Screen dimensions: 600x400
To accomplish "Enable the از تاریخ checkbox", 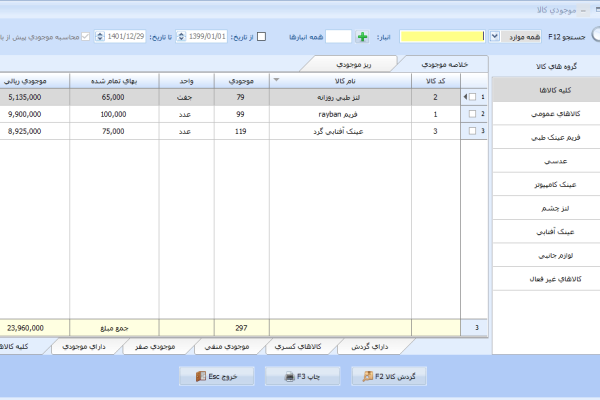I will tap(261, 36).
